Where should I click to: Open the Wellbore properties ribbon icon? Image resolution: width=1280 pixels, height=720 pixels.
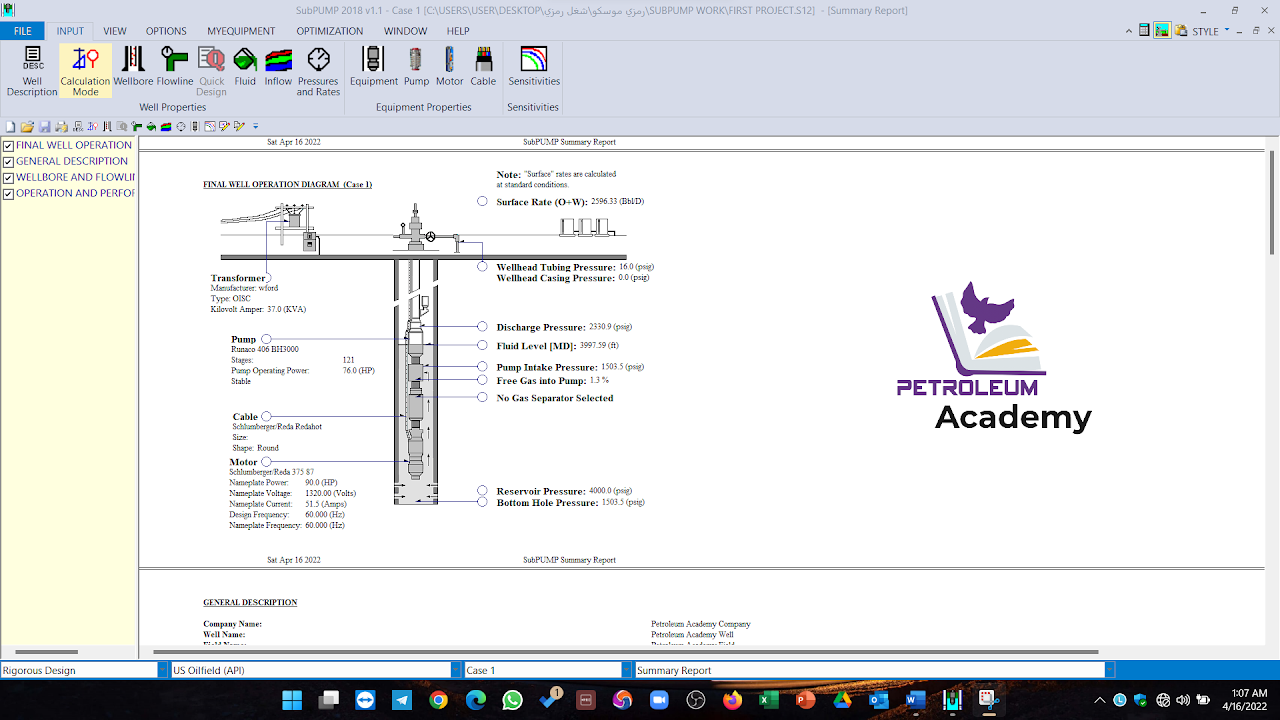pyautogui.click(x=133, y=67)
